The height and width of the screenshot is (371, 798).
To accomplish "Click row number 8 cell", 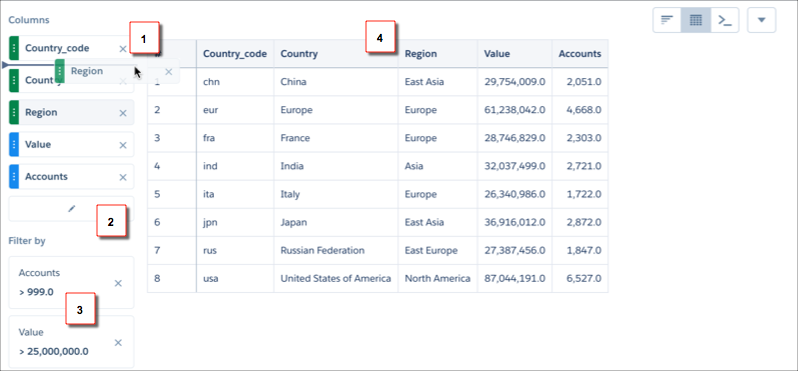I will click(x=172, y=278).
